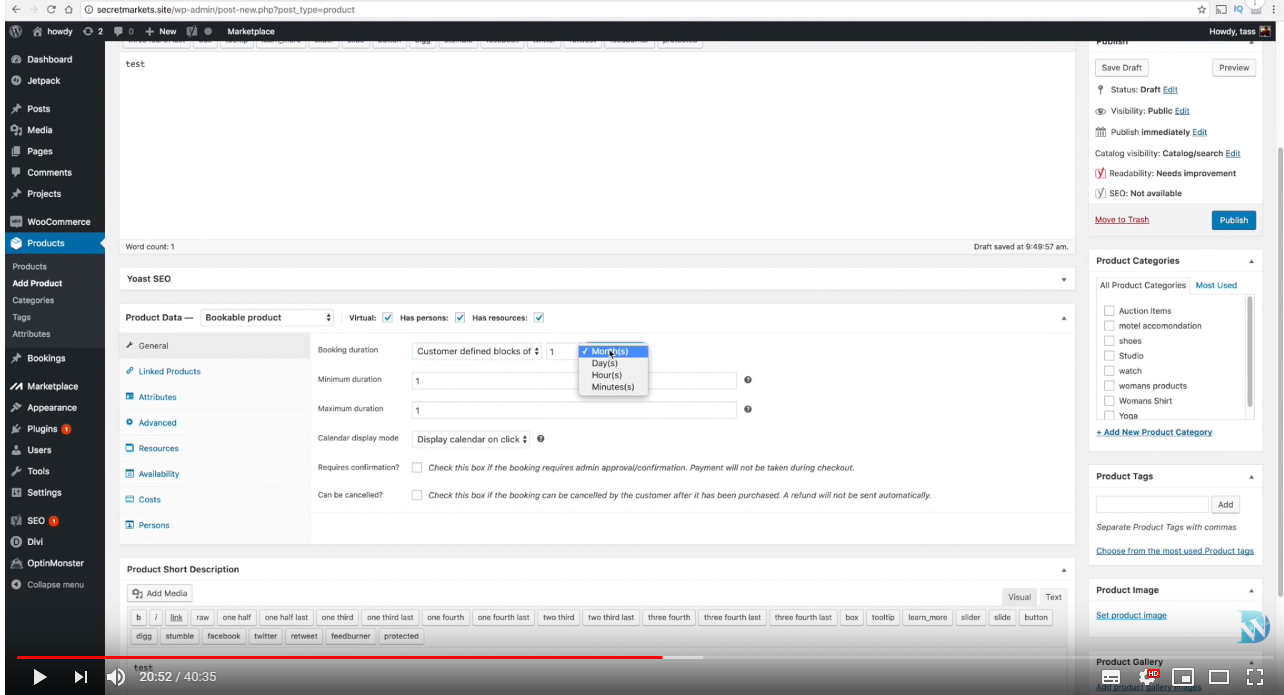Screen dimensions: 1284x695
Task: Choose Hour(s) from the duration list
Action: [607, 375]
